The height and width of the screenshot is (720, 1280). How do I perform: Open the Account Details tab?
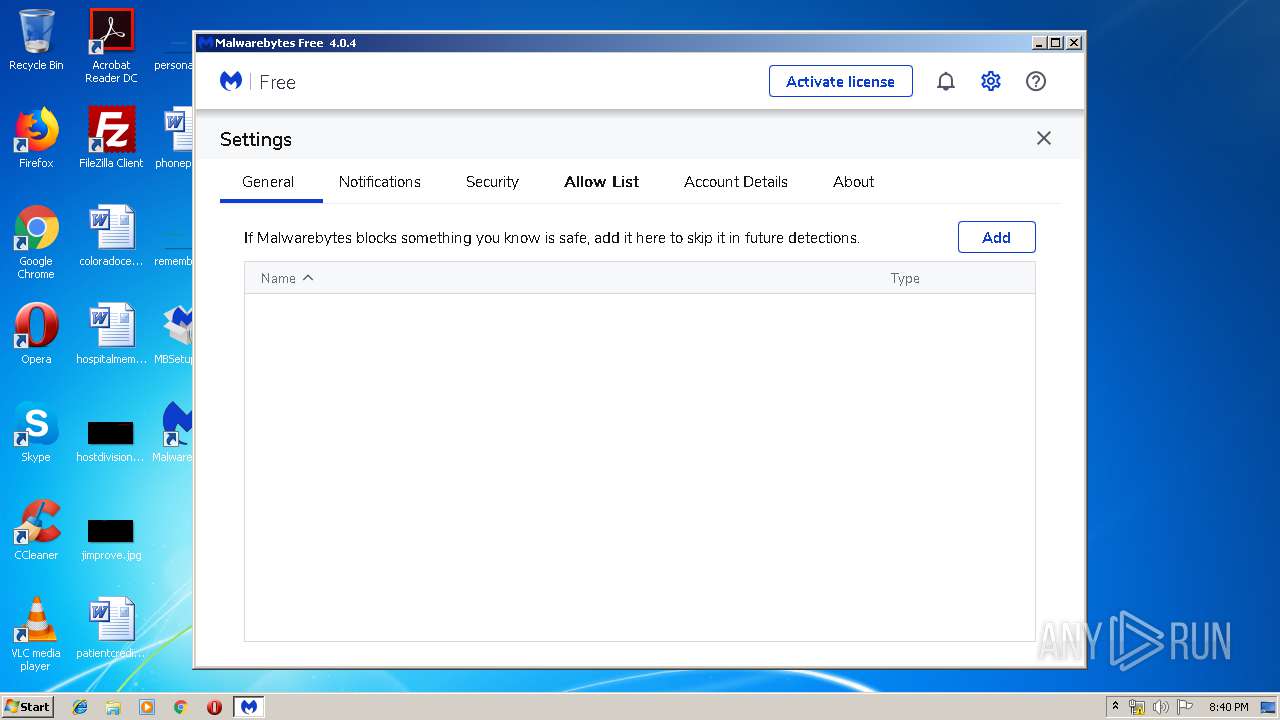[736, 182]
